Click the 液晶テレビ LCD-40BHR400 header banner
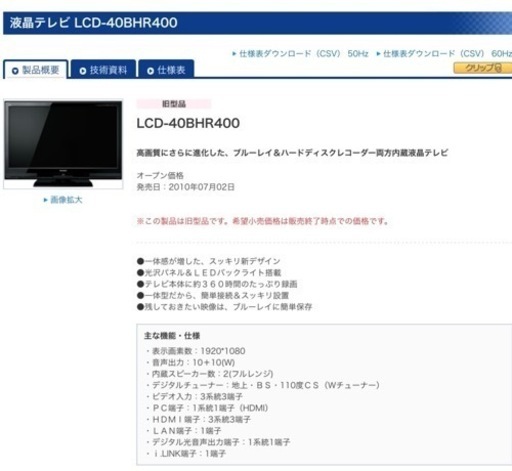Viewport: 512px width, 471px height. click(257, 23)
